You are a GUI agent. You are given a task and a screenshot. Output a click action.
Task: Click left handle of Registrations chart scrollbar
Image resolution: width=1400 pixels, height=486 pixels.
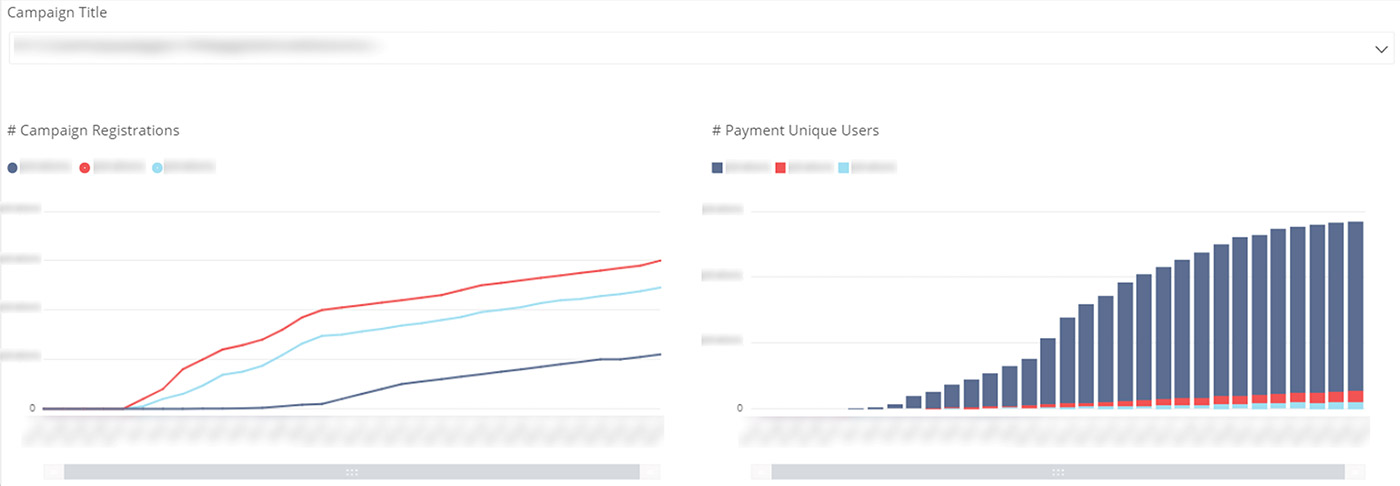click(x=54, y=472)
